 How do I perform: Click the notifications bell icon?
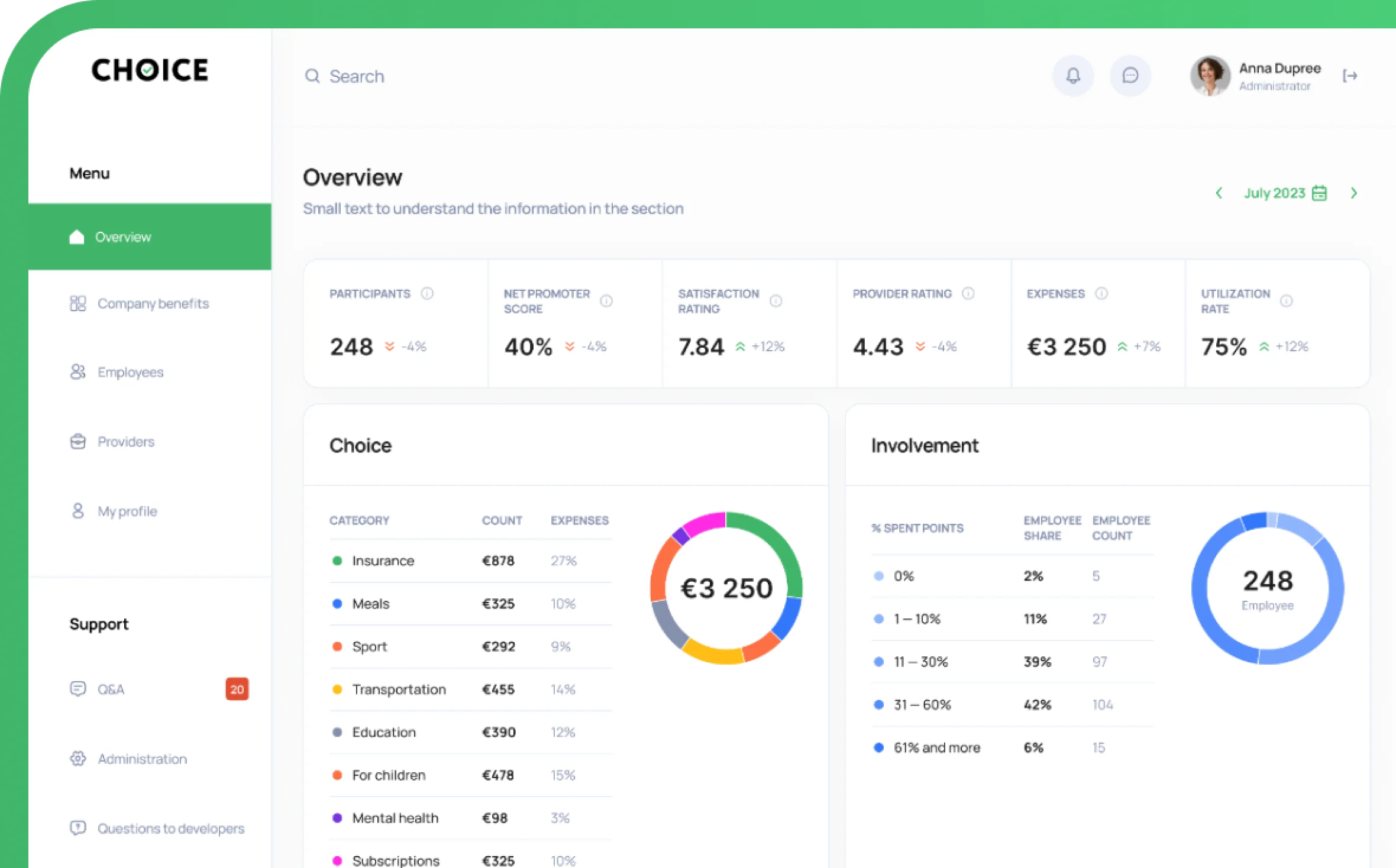click(1072, 76)
